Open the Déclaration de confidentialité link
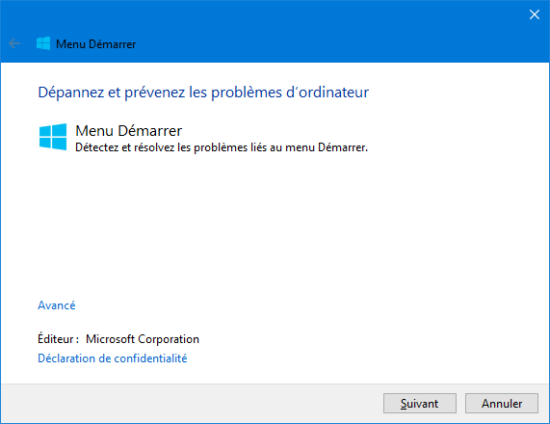550x424 pixels. (112, 358)
